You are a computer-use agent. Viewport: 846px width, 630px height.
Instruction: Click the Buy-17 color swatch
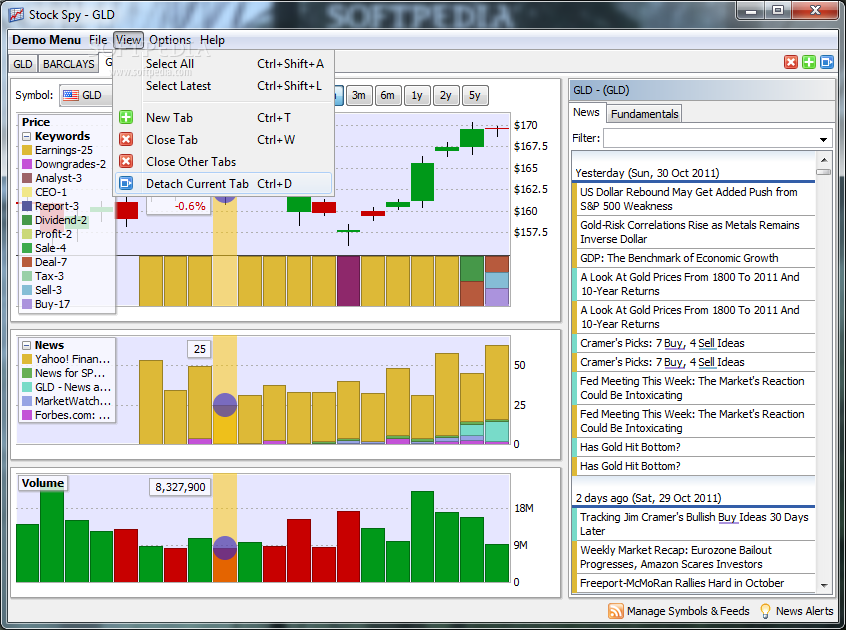(x=27, y=304)
